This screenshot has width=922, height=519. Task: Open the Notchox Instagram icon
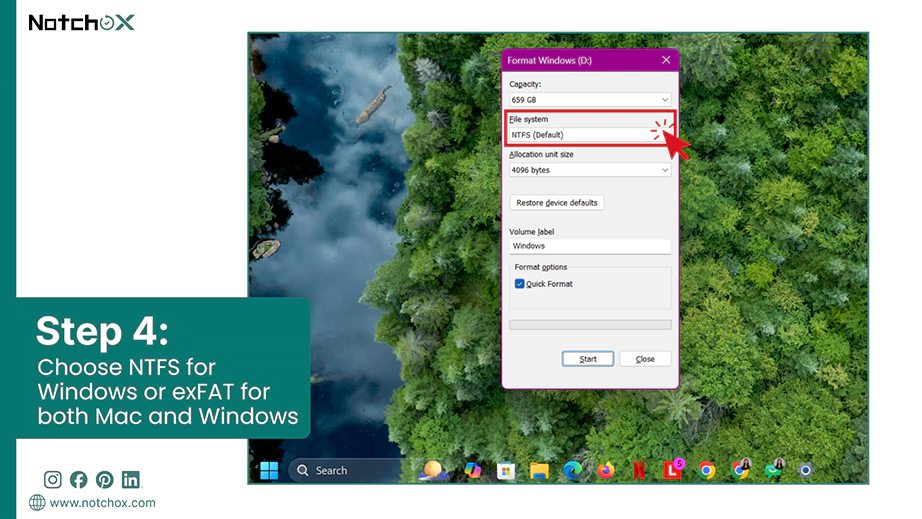52,480
